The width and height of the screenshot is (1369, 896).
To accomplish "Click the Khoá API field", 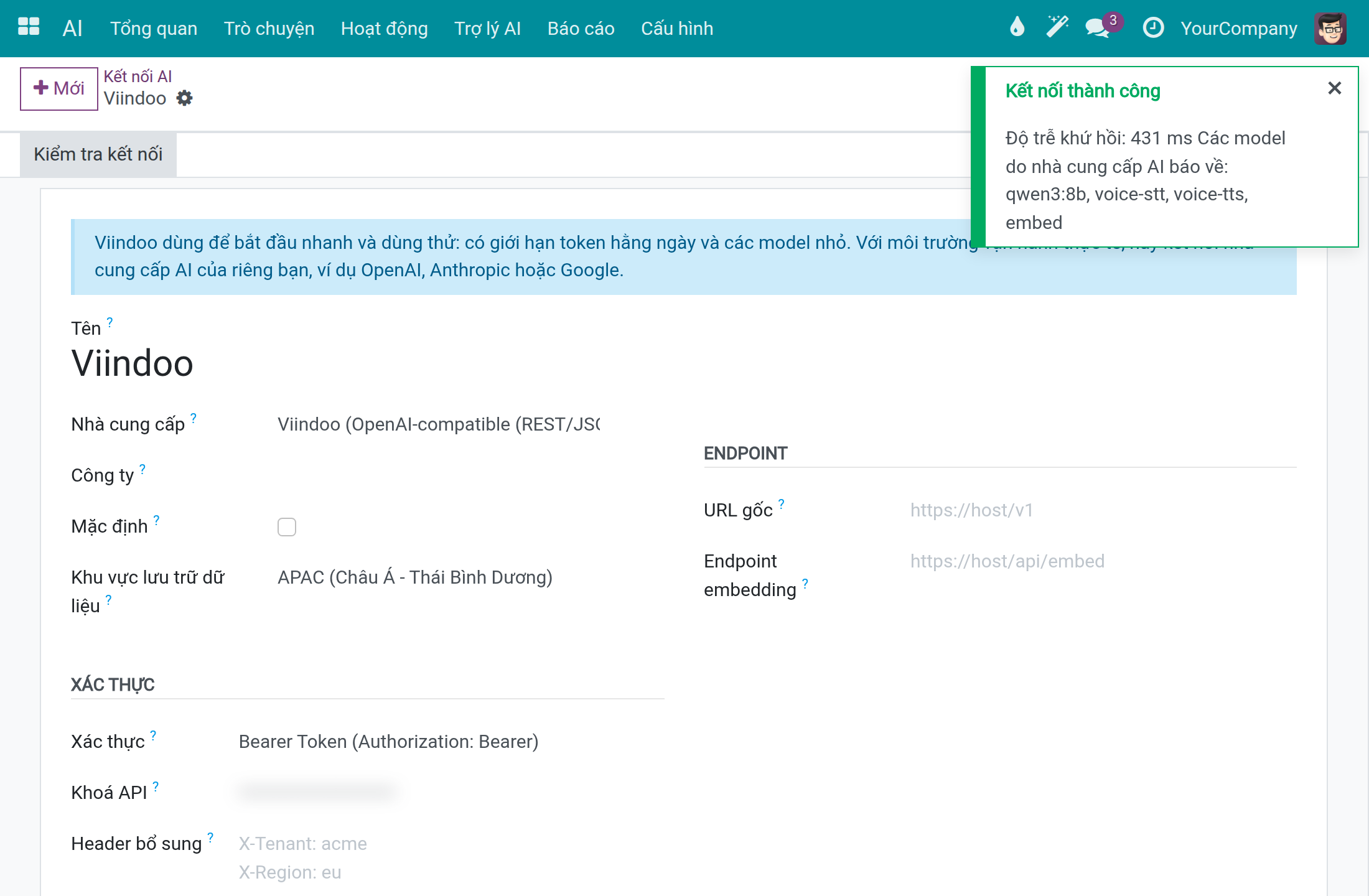I will [451, 791].
